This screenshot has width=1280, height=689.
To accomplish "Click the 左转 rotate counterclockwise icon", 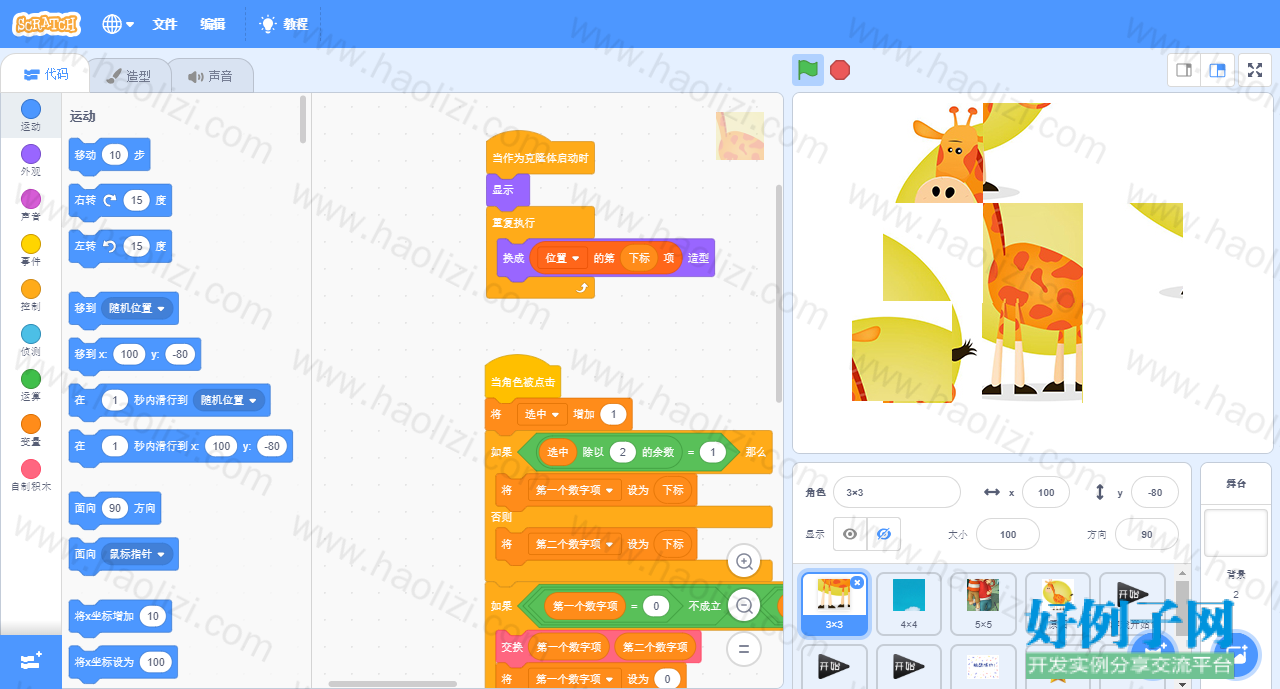I will tap(110, 246).
